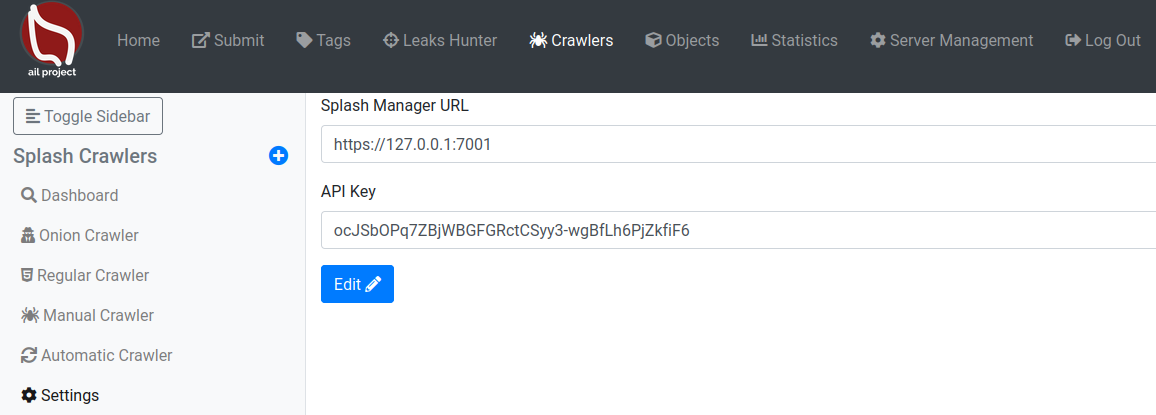This screenshot has width=1156, height=415.
Task: Click the blue plus icon beside Splash Crawlers
Action: [279, 156]
